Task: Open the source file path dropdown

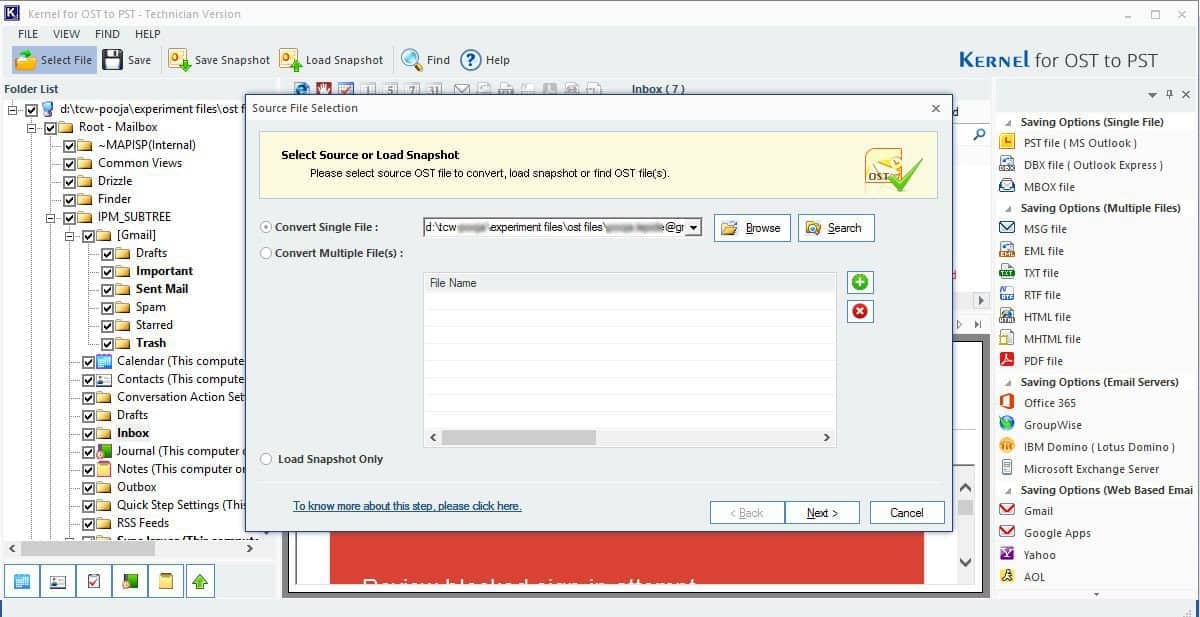Action: coord(694,228)
